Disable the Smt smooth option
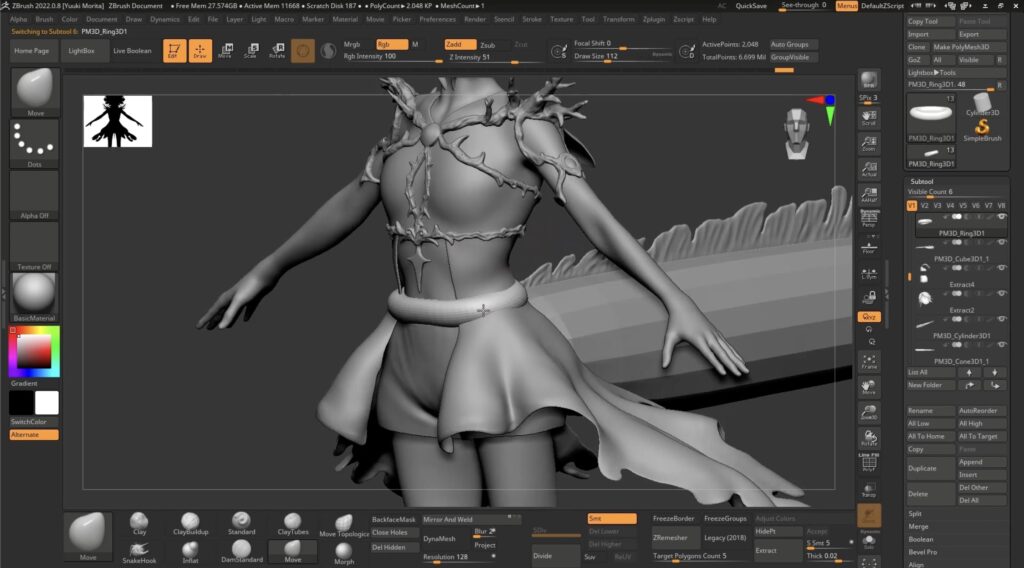The width and height of the screenshot is (1024, 568). [x=612, y=518]
